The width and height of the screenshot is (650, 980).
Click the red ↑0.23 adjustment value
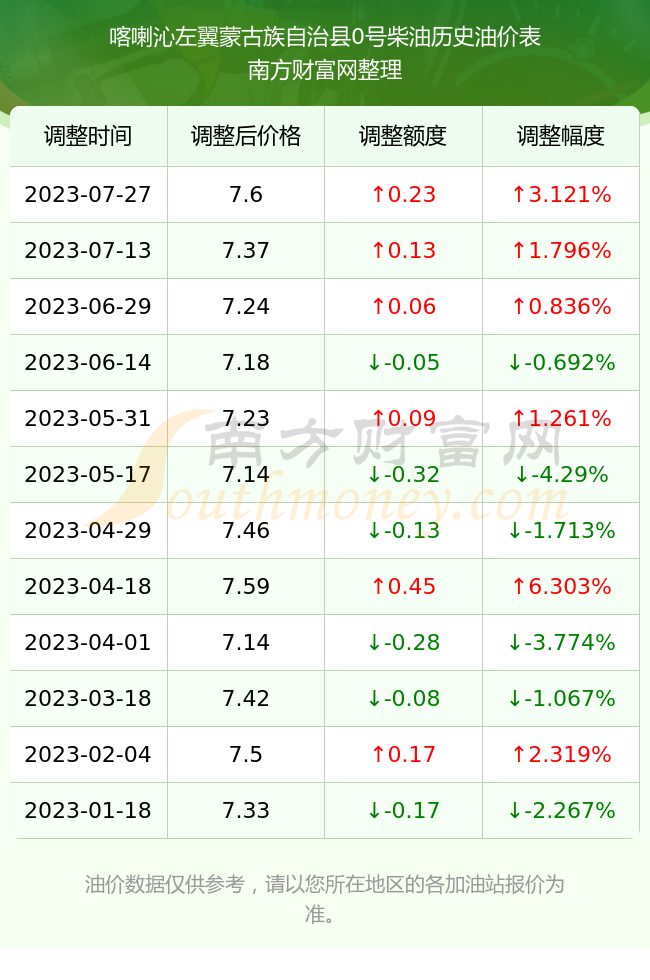403,194
